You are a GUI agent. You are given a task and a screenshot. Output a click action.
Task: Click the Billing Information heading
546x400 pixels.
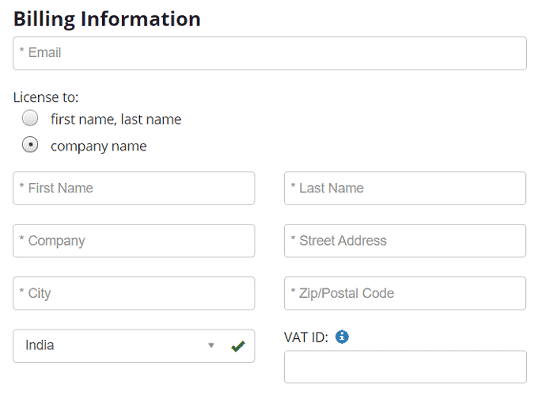tap(107, 19)
